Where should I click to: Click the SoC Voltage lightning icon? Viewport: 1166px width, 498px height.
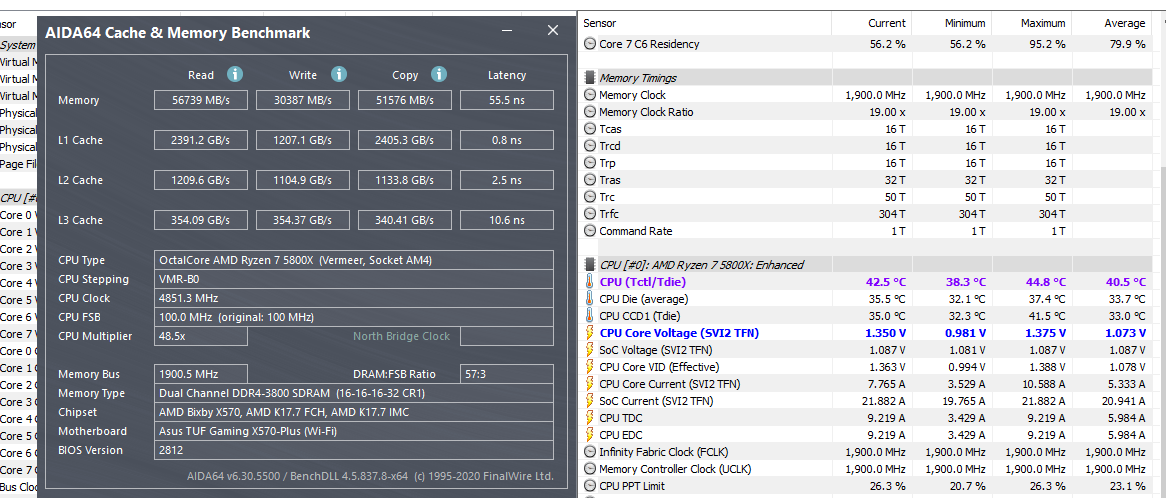pos(590,350)
